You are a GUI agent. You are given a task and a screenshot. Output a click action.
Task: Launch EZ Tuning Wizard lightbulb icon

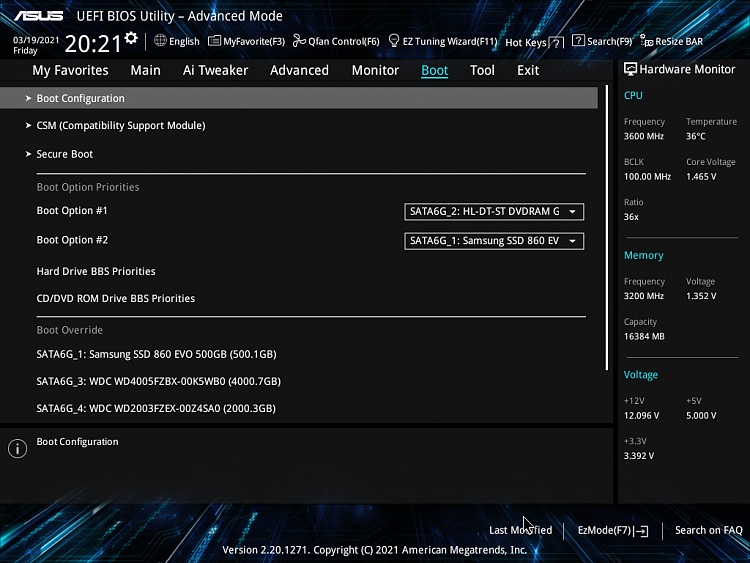pyautogui.click(x=394, y=41)
